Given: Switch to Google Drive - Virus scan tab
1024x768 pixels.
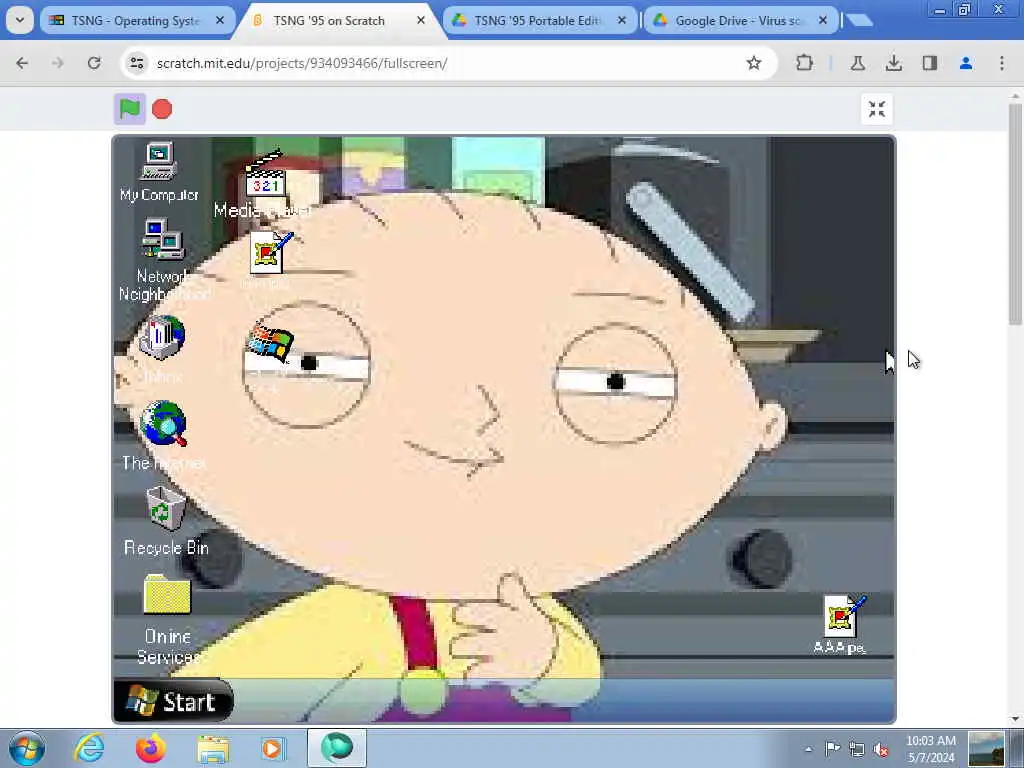Looking at the screenshot, I should click(x=738, y=21).
